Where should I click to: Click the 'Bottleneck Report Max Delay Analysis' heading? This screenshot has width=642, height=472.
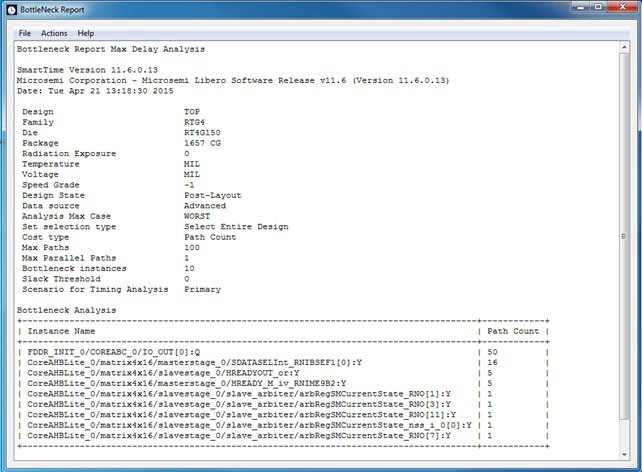(111, 49)
